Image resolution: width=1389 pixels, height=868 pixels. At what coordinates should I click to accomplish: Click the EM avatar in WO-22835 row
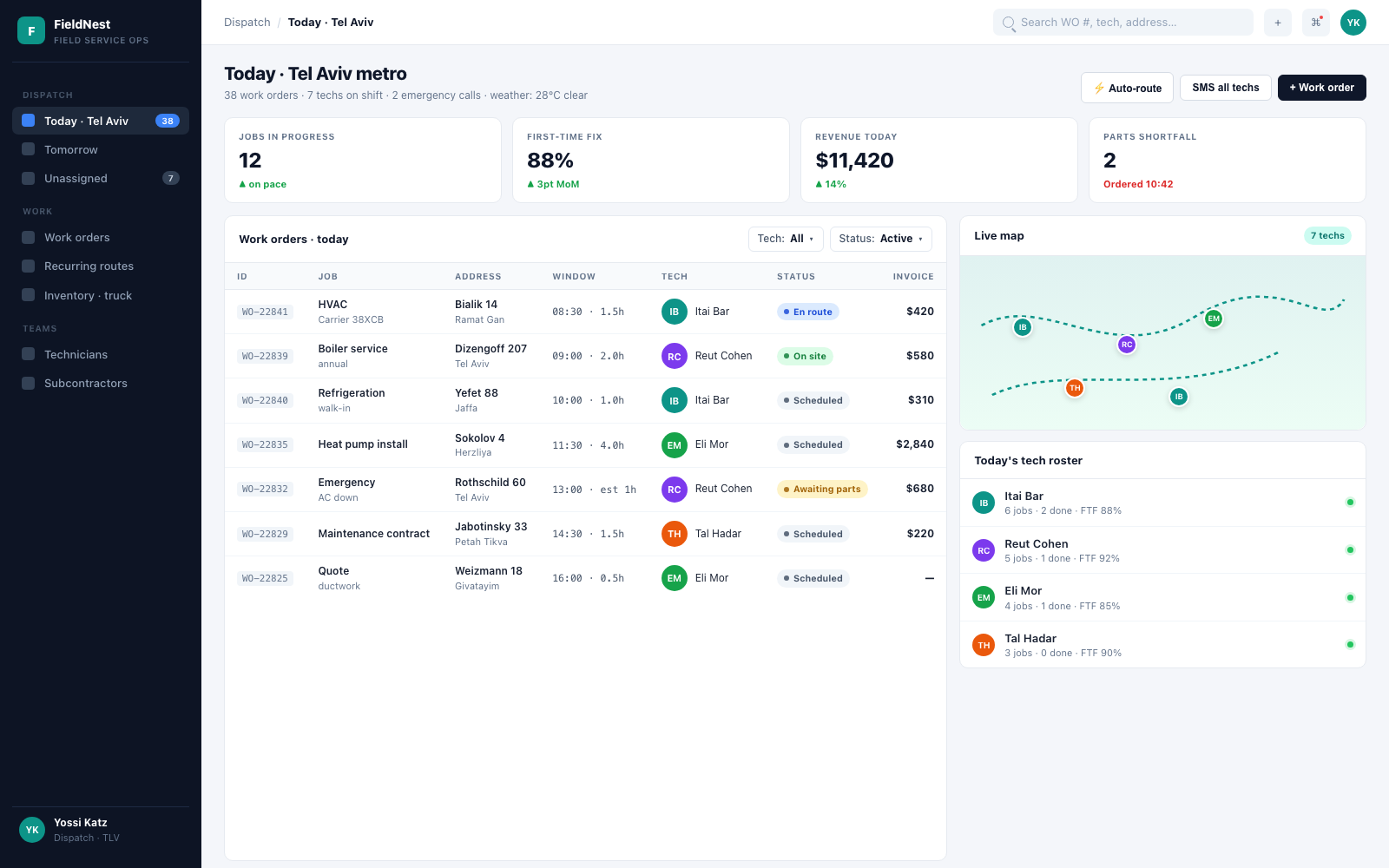[x=675, y=445]
